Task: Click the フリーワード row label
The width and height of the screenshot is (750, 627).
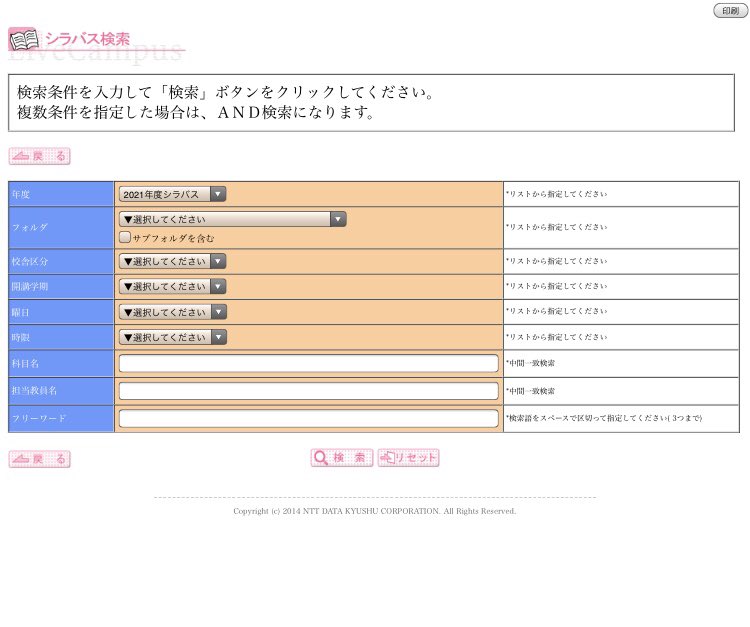Action: 39,418
